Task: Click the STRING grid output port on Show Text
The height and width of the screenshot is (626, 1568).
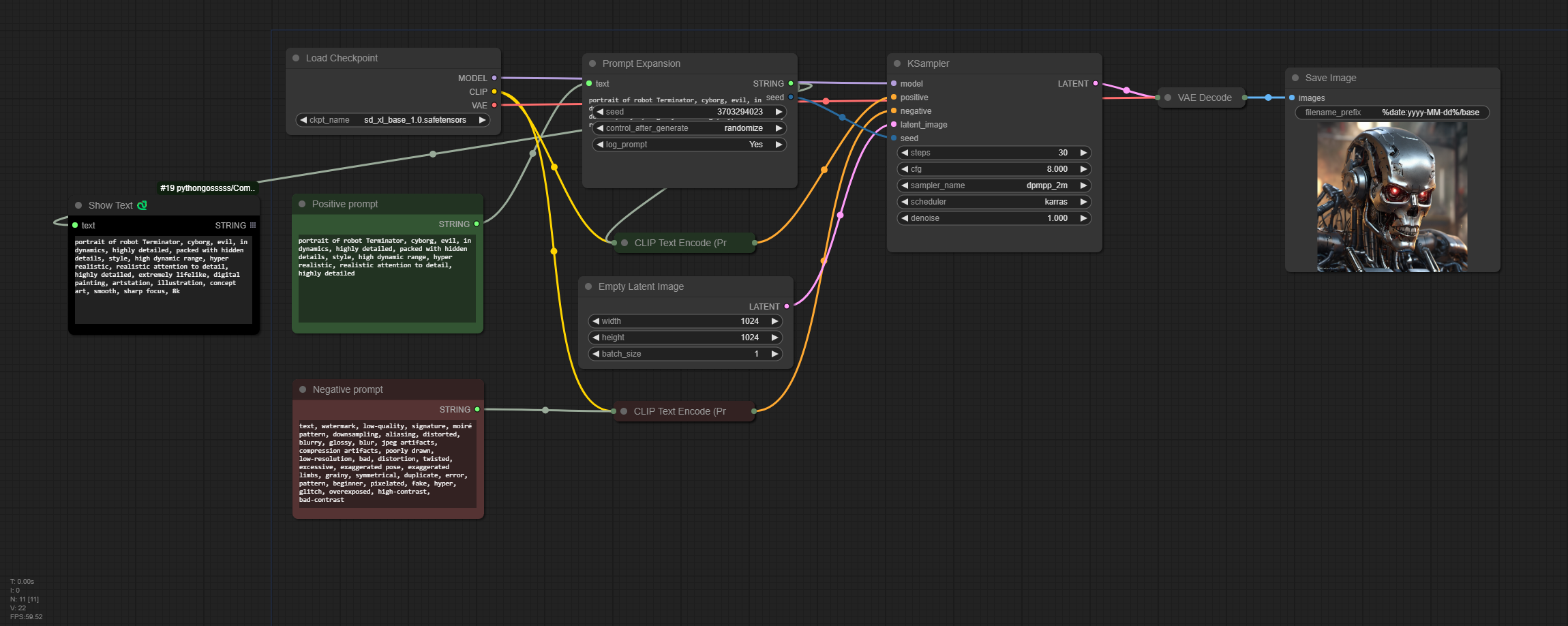Action: (x=253, y=225)
